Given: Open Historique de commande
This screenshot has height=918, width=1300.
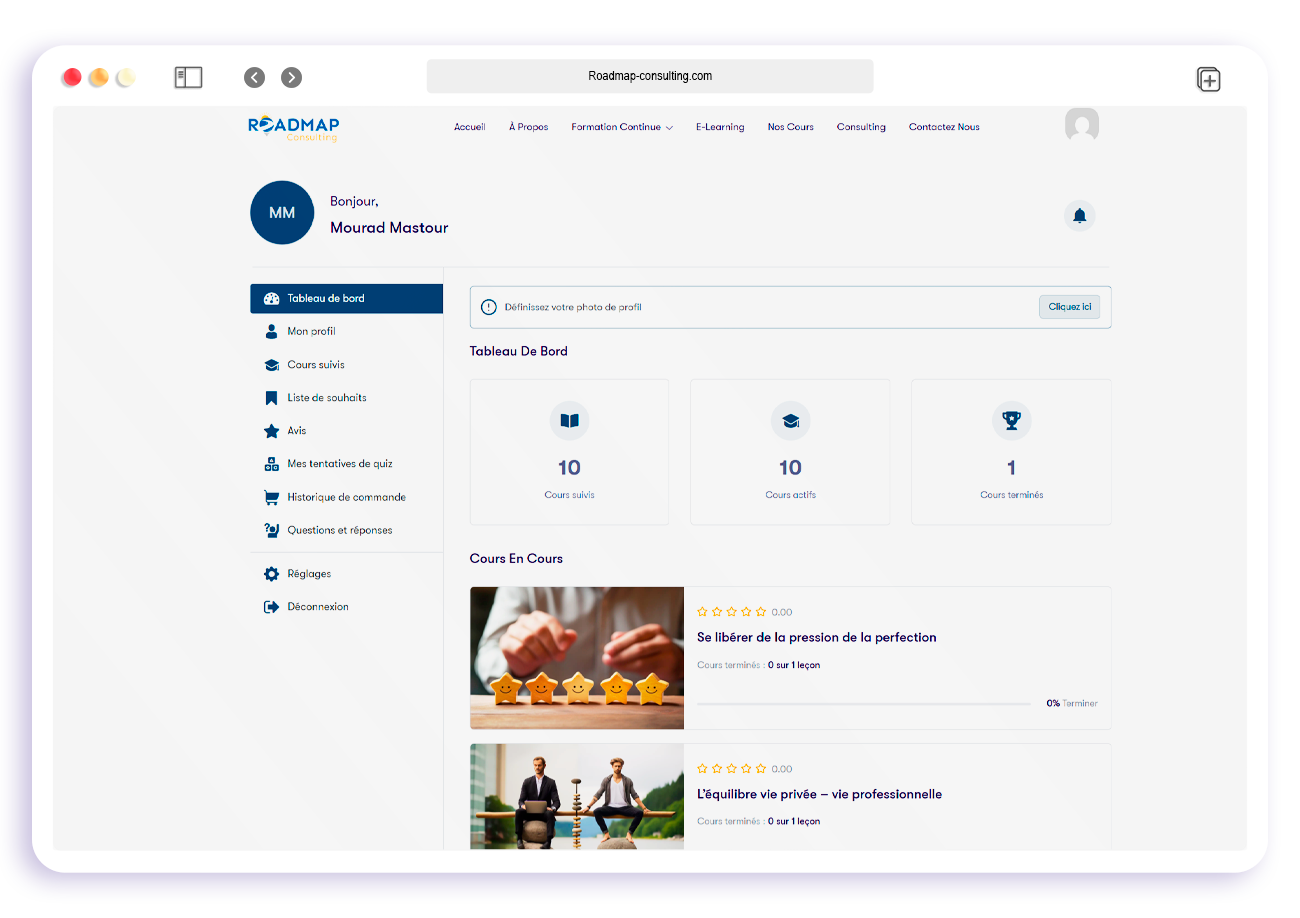Looking at the screenshot, I should (346, 497).
